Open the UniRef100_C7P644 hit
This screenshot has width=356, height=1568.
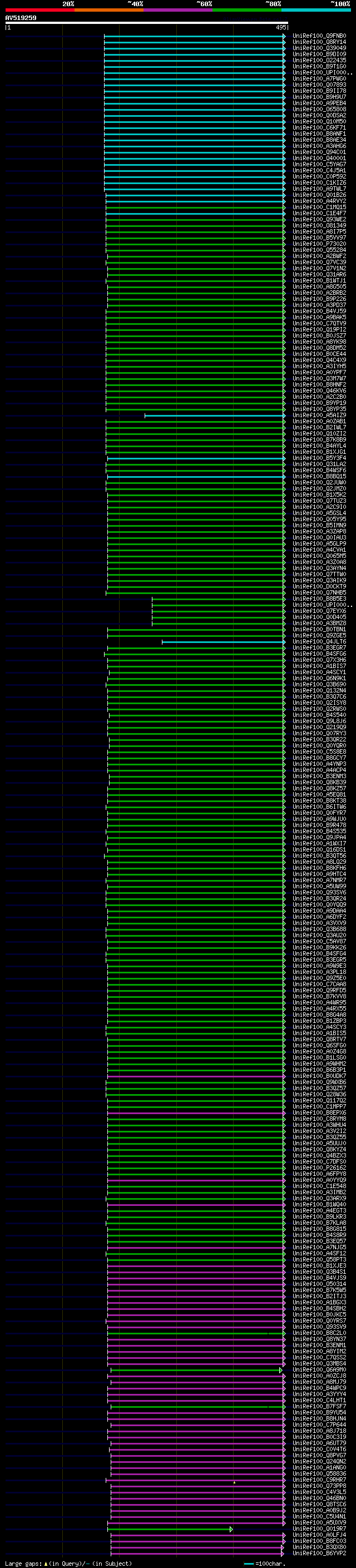click(319, 1424)
